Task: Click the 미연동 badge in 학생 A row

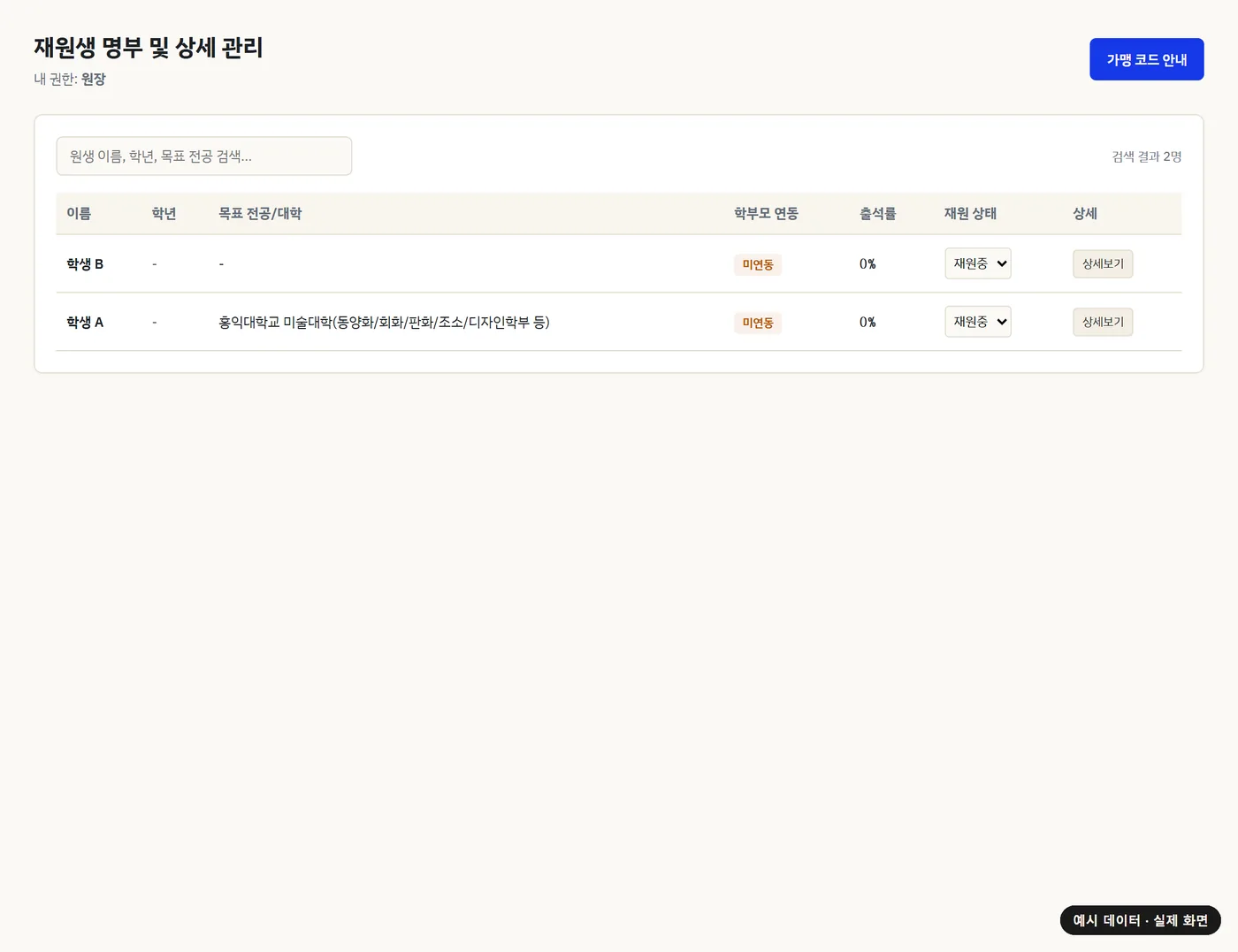Action: pos(758,323)
